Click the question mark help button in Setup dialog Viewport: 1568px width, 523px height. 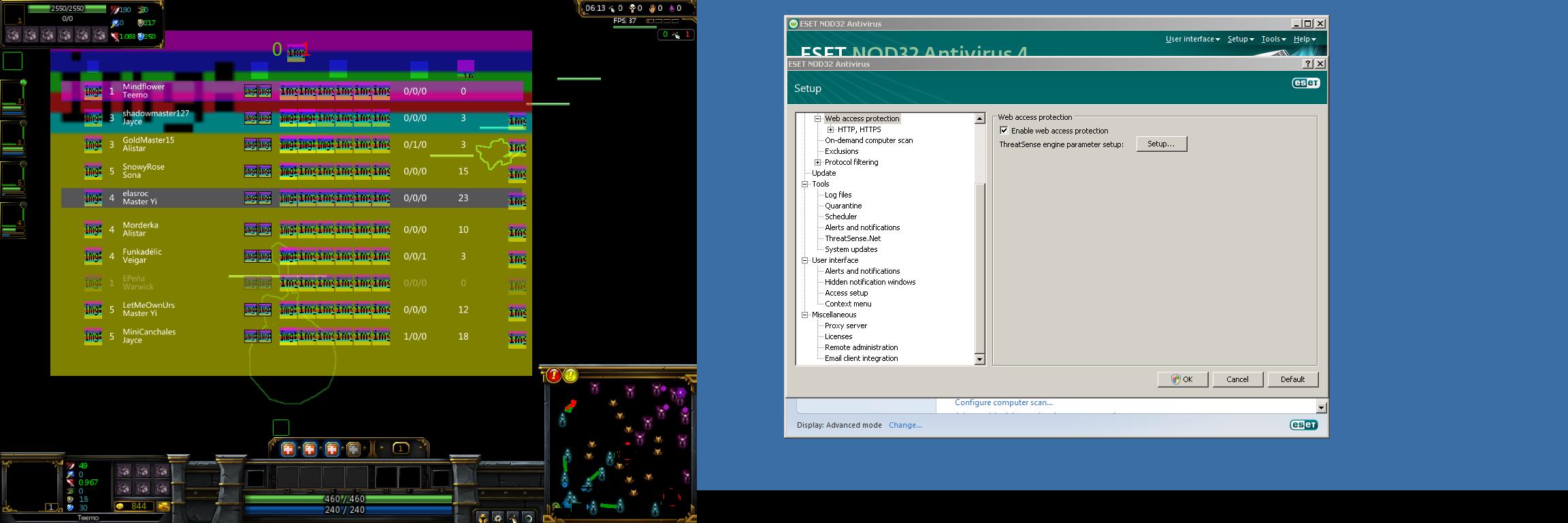(1307, 63)
